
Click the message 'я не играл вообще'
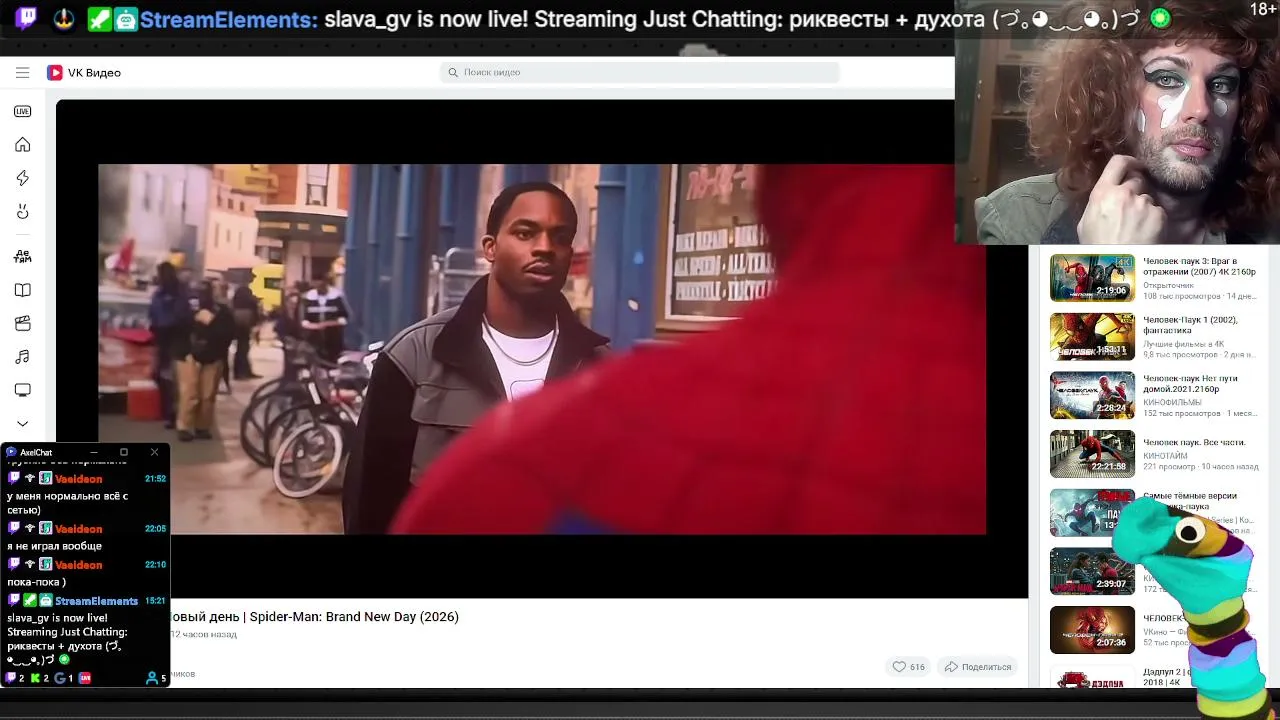pos(54,546)
